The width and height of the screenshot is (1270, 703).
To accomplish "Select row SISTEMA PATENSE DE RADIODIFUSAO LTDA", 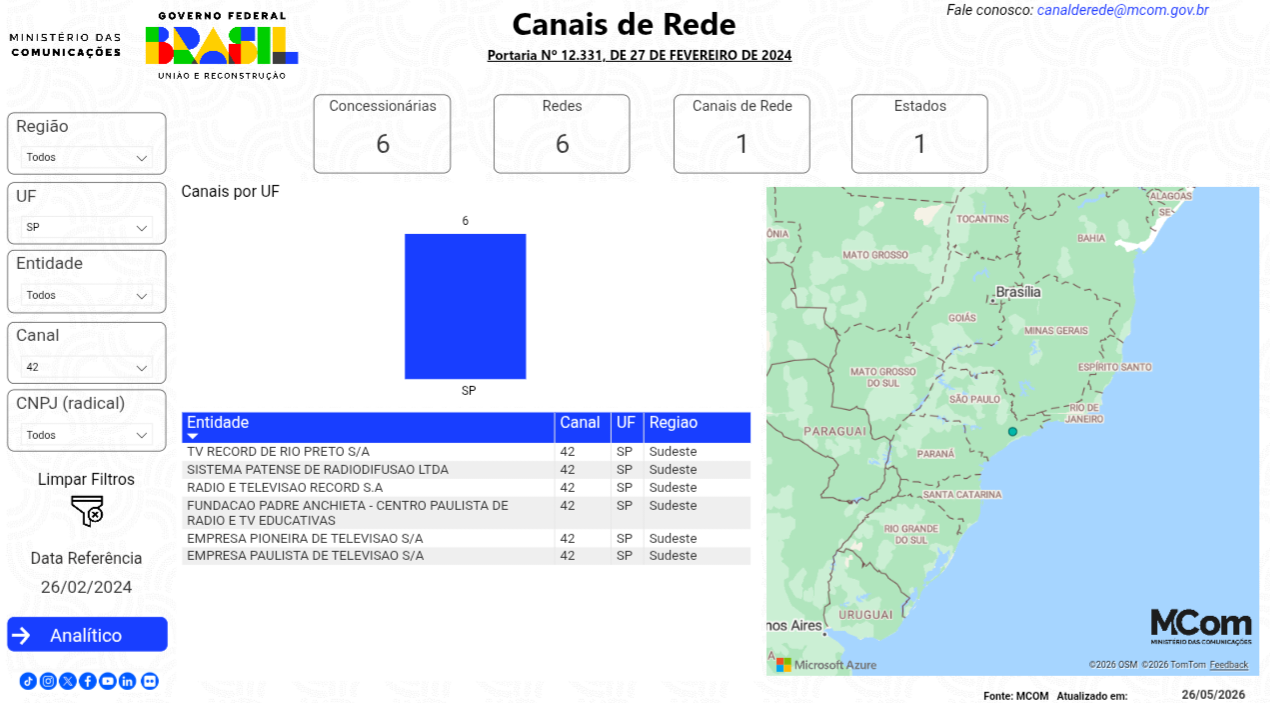I will tap(466, 470).
